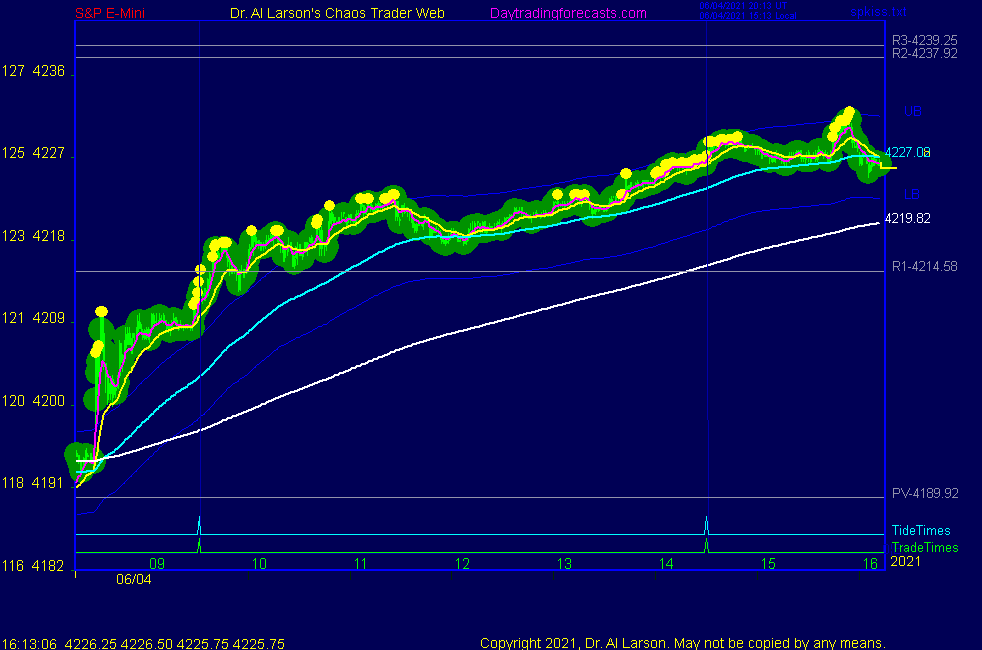The height and width of the screenshot is (650, 982).
Task: Click the green TradeTimes spike after 14
Action: [706, 545]
